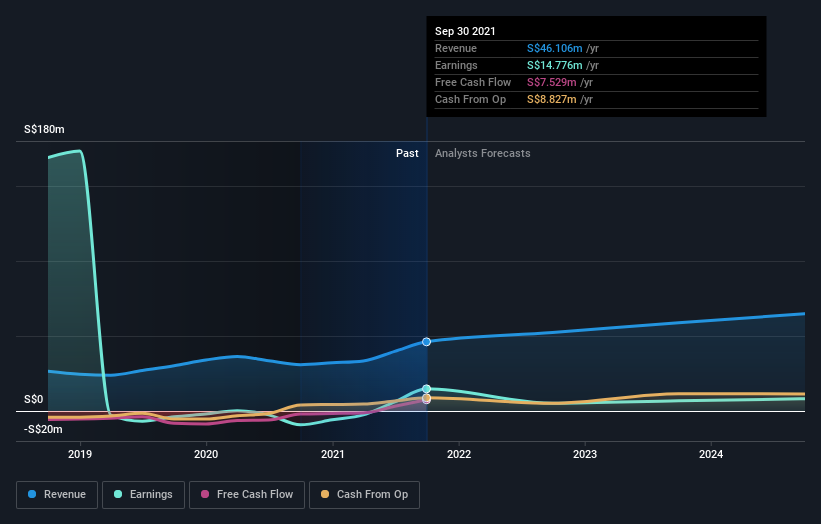Click the Revenue row label in tooltip
The image size is (821, 524).
coord(456,48)
